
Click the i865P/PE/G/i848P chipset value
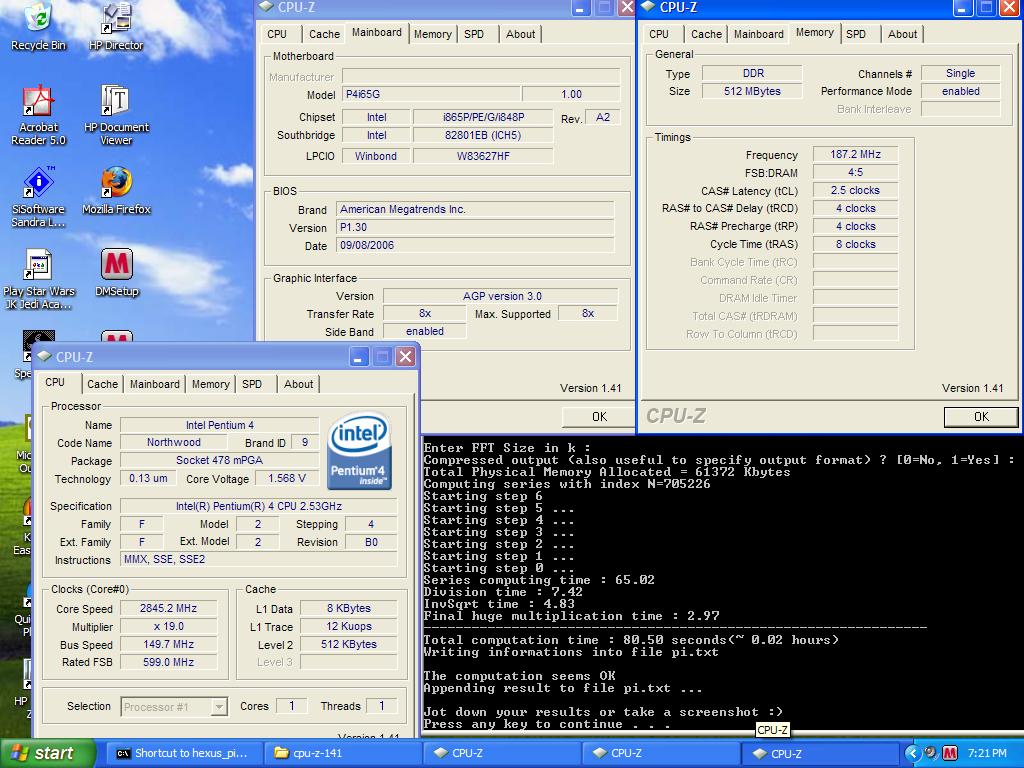pos(483,117)
